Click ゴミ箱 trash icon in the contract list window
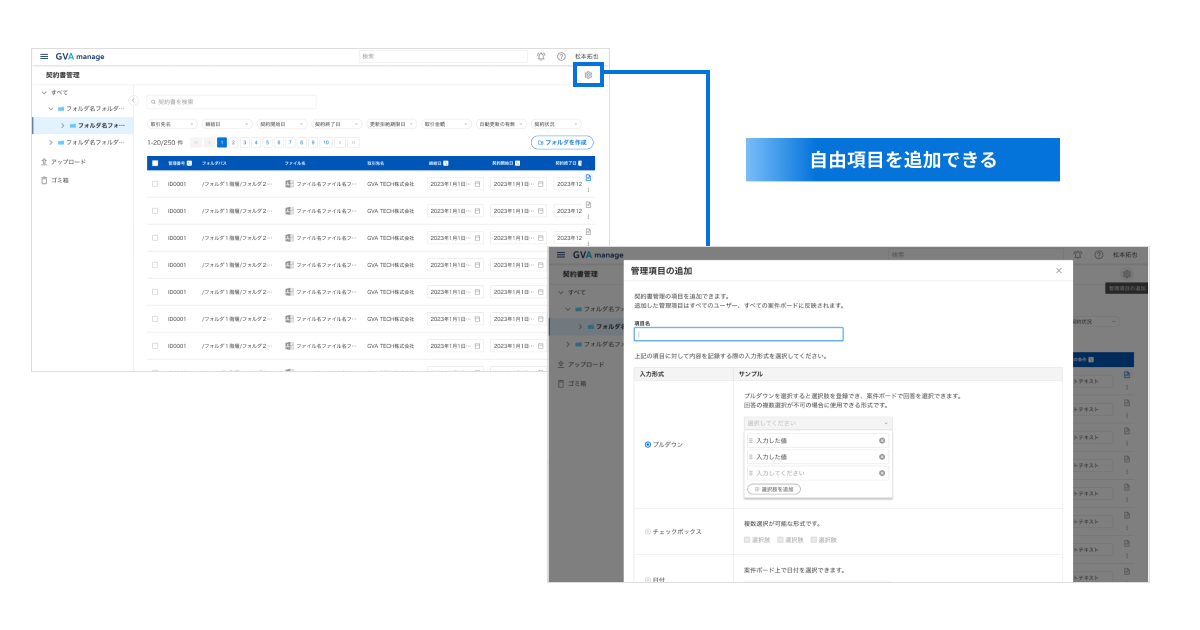 click(x=44, y=180)
